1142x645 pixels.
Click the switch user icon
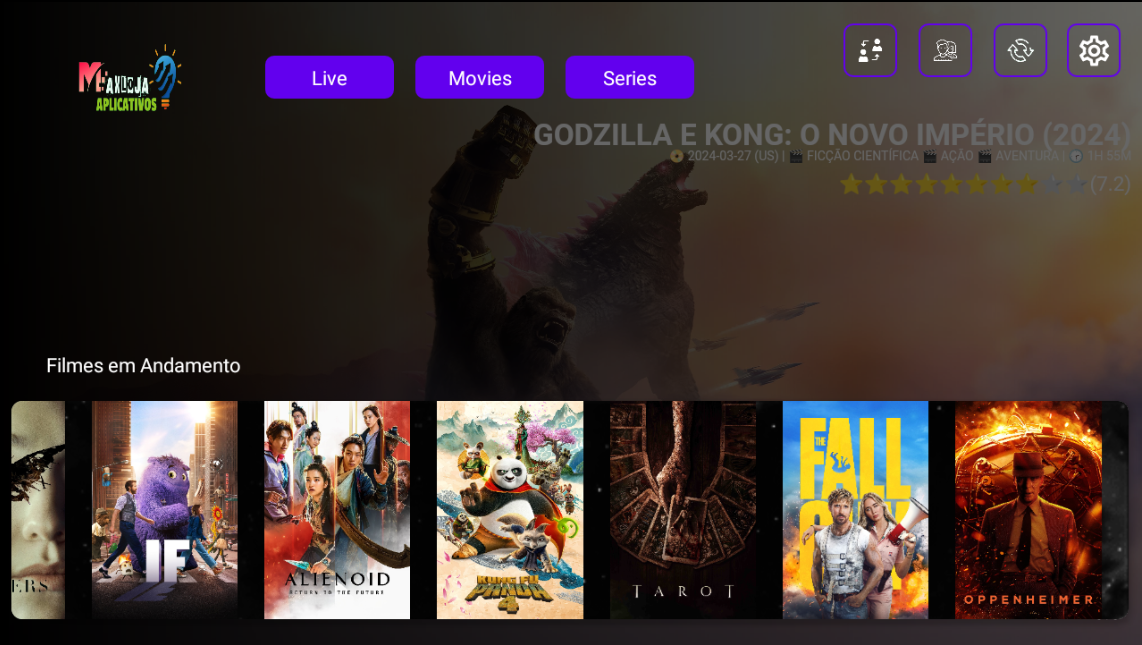[x=870, y=50]
